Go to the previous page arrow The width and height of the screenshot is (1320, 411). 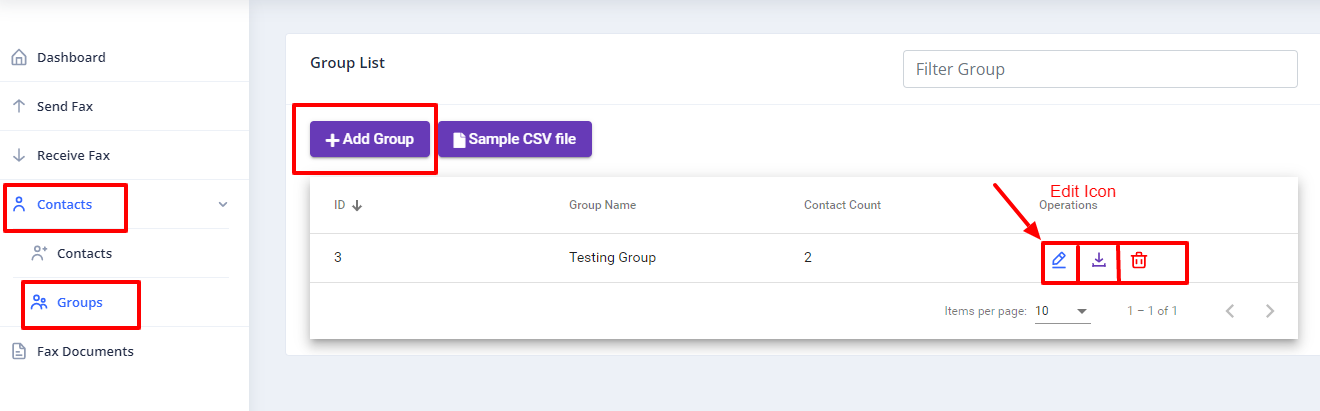pyautogui.click(x=1230, y=311)
